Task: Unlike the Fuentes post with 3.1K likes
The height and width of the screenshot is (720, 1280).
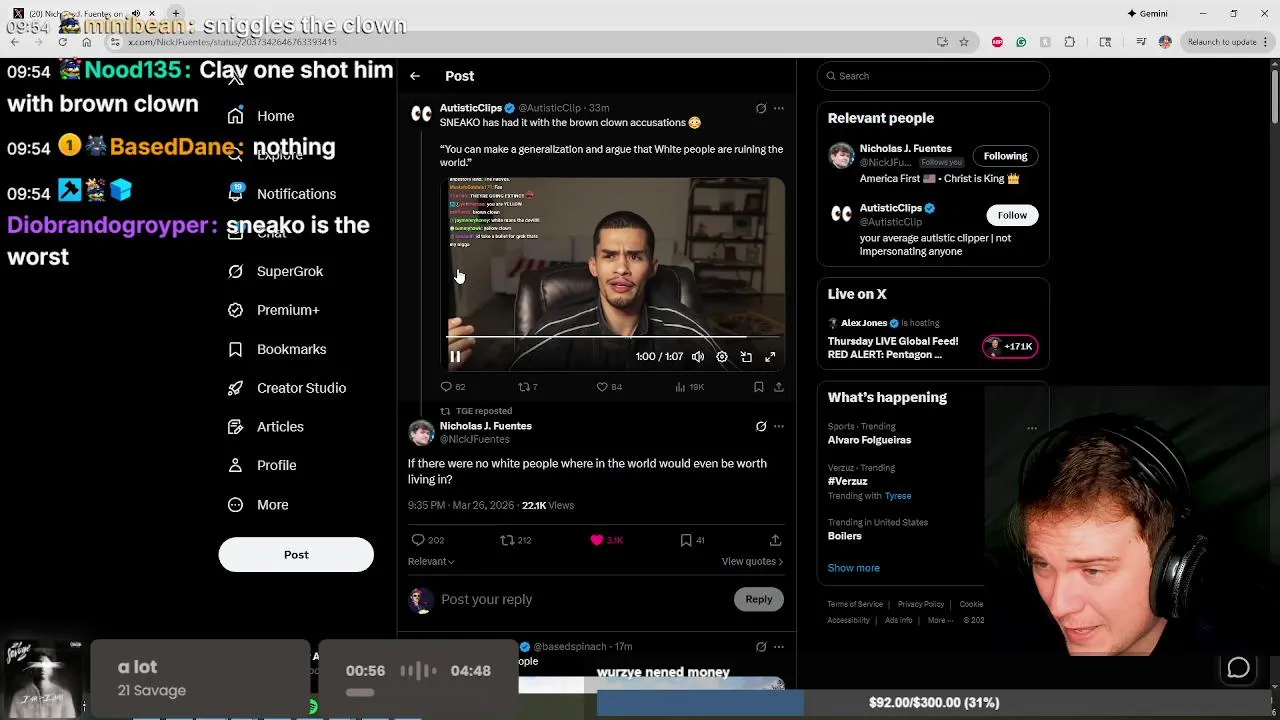Action: [606, 540]
